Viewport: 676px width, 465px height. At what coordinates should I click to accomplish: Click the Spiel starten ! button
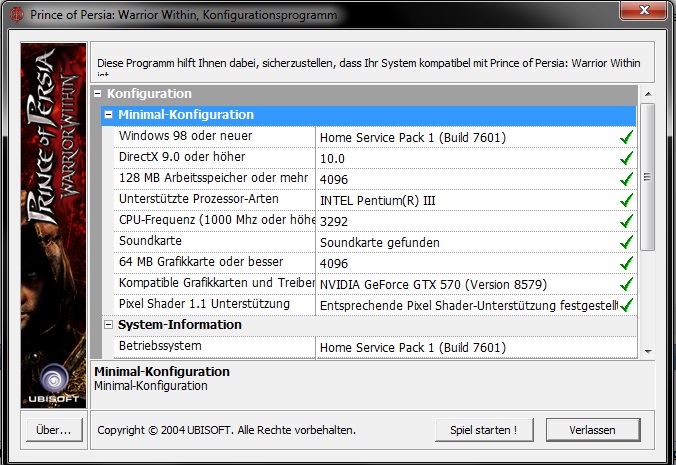coord(484,430)
